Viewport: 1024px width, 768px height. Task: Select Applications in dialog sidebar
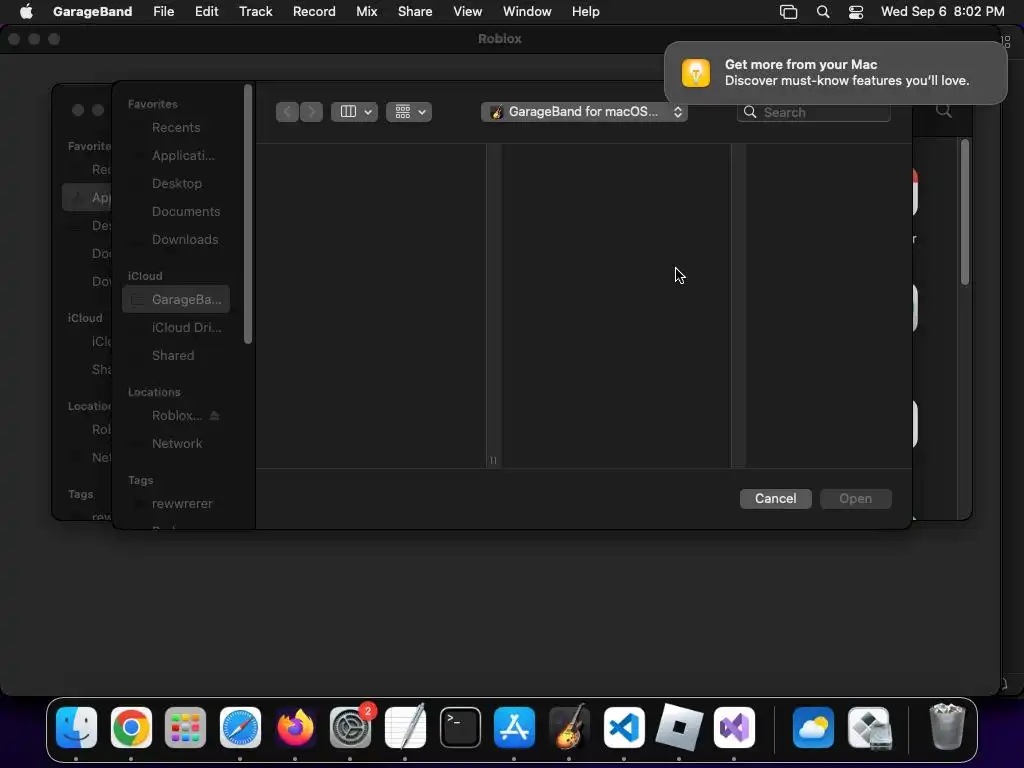[x=176, y=155]
